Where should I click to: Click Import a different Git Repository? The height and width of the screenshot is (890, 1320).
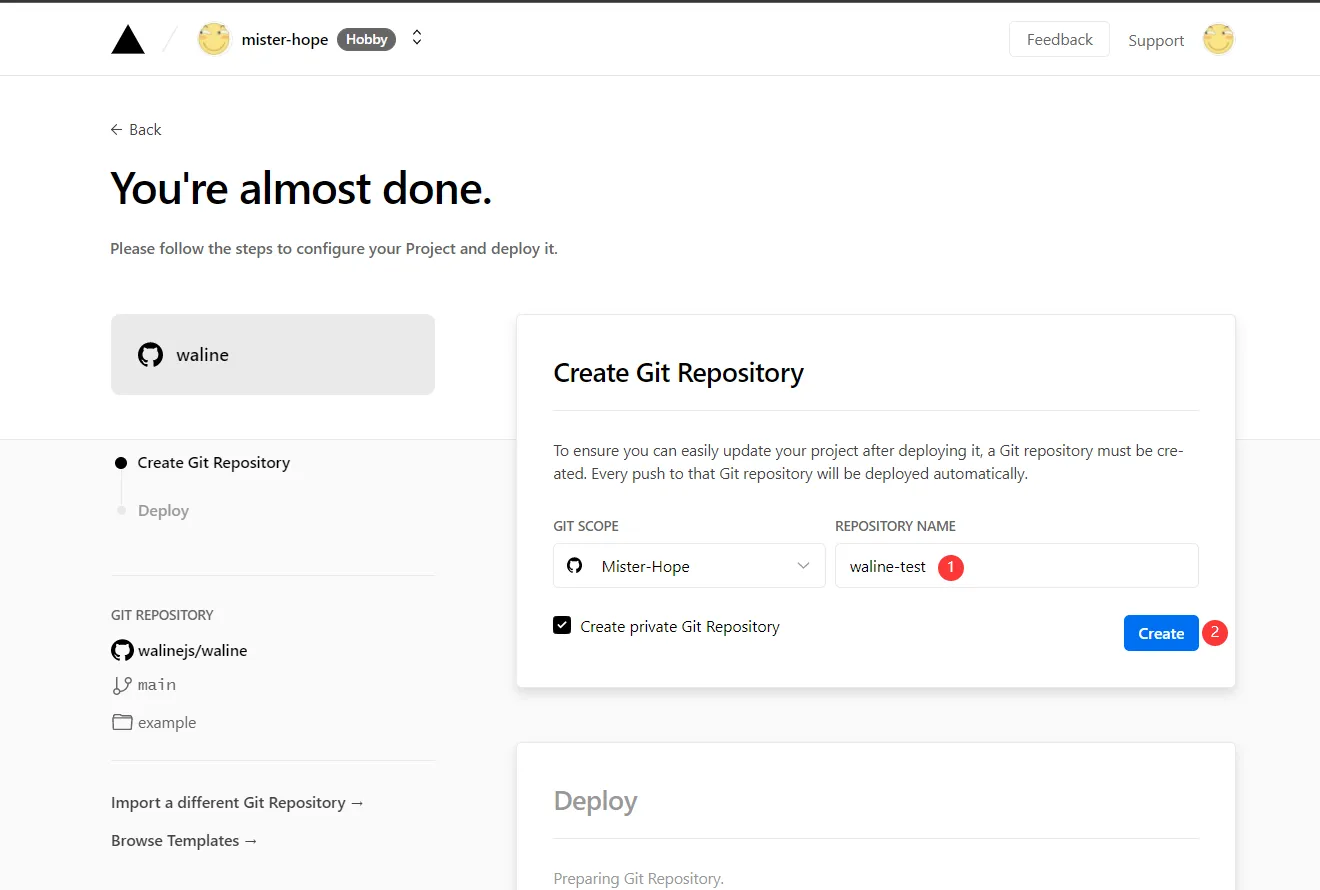point(238,803)
